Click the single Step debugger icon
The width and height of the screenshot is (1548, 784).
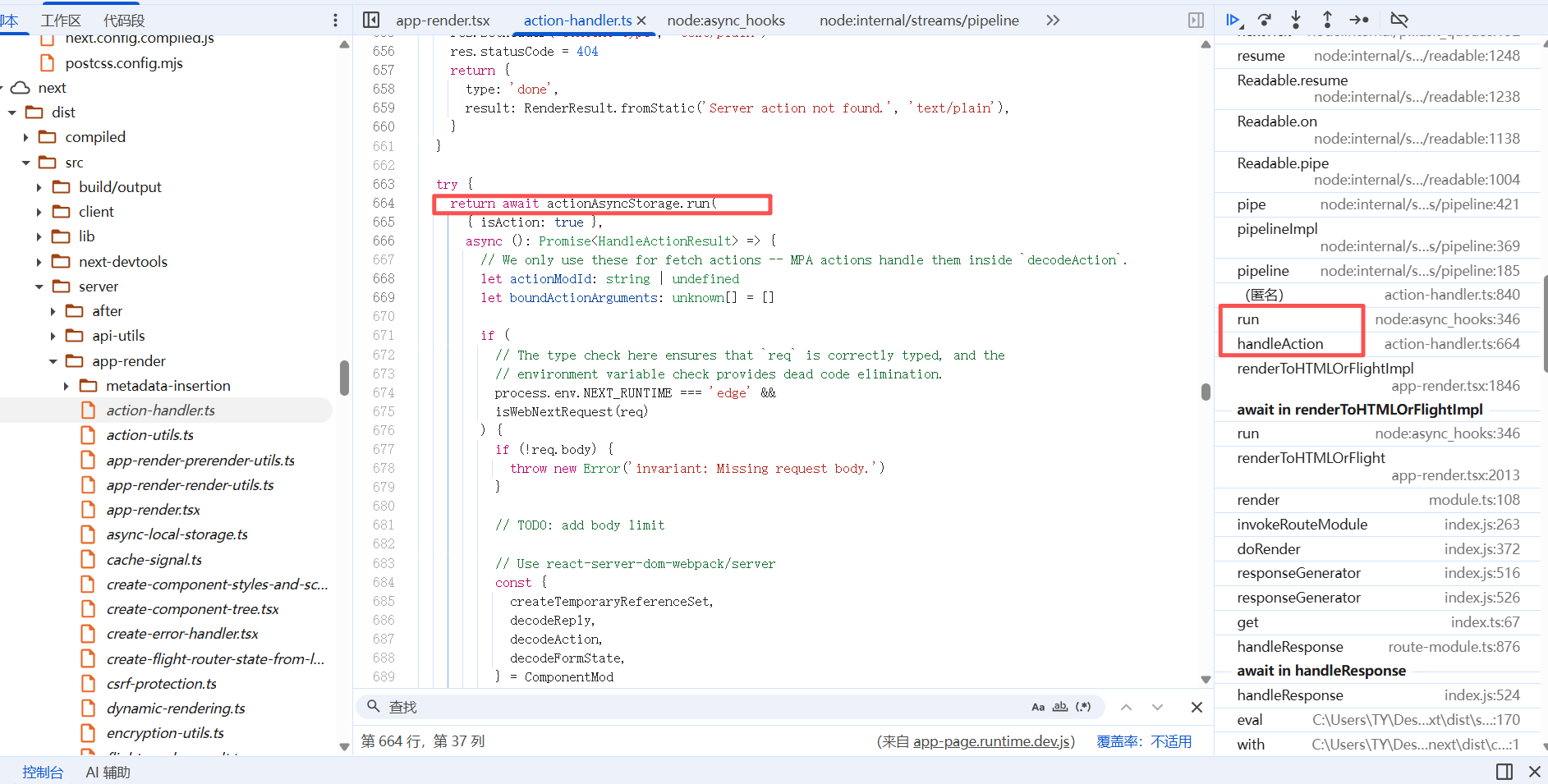(x=1359, y=20)
